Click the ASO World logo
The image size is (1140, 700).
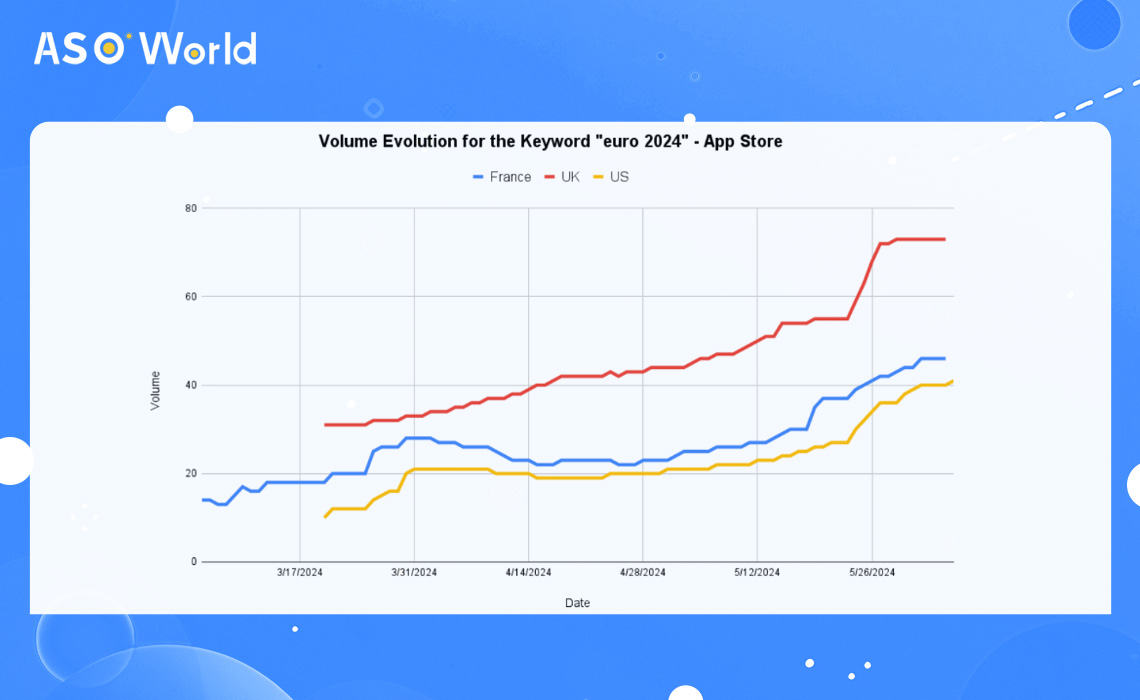tap(145, 48)
